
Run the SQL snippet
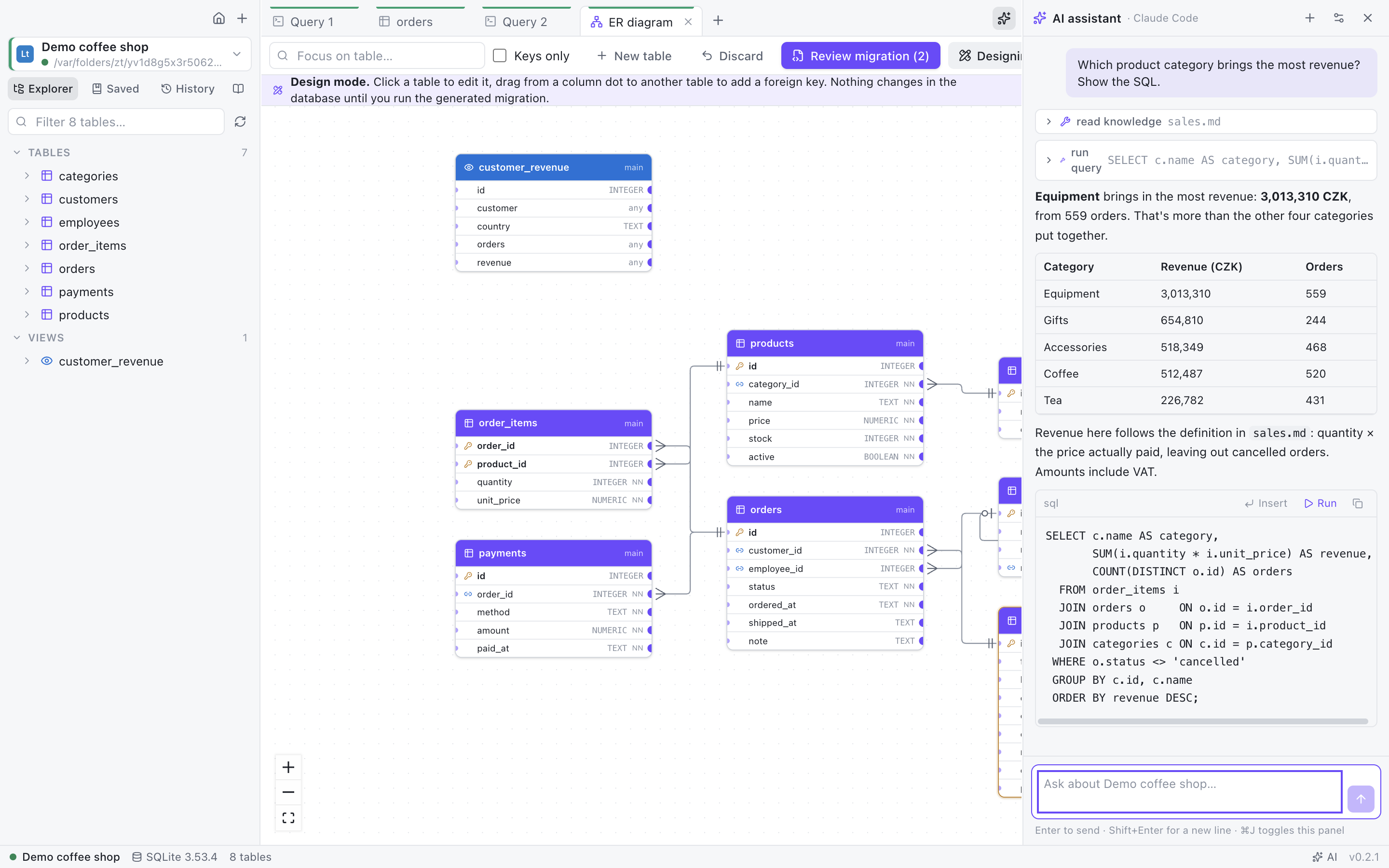(1320, 503)
